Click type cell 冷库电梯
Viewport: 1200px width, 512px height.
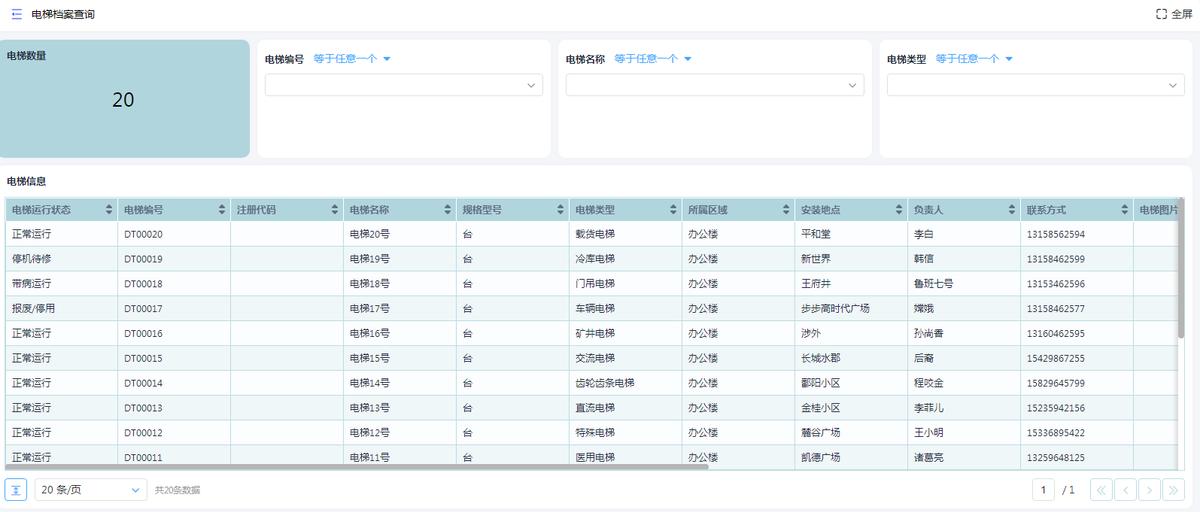tap(595, 259)
